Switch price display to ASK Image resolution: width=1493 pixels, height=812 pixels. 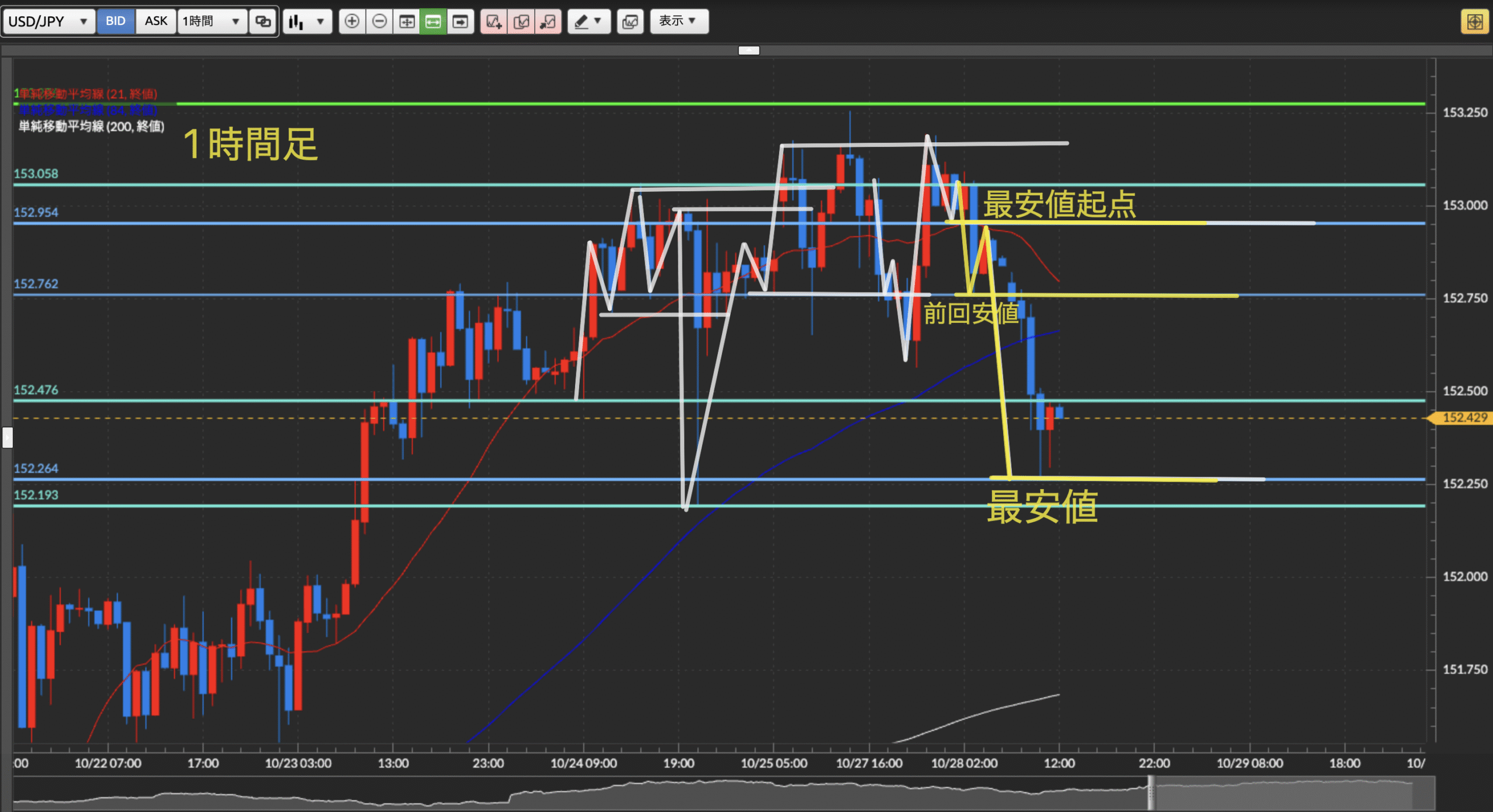(x=156, y=22)
